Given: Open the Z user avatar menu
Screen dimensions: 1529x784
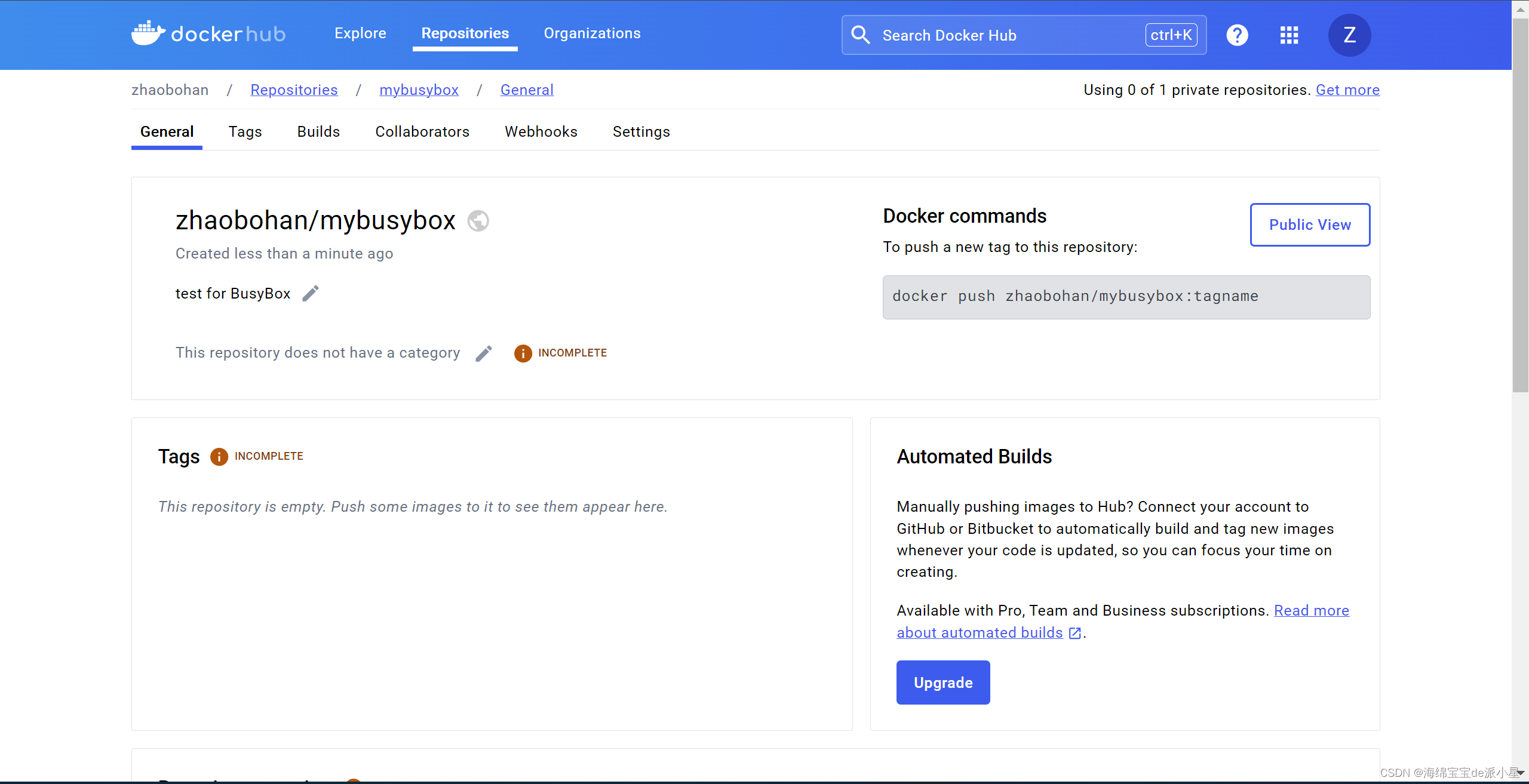Looking at the screenshot, I should coord(1349,35).
